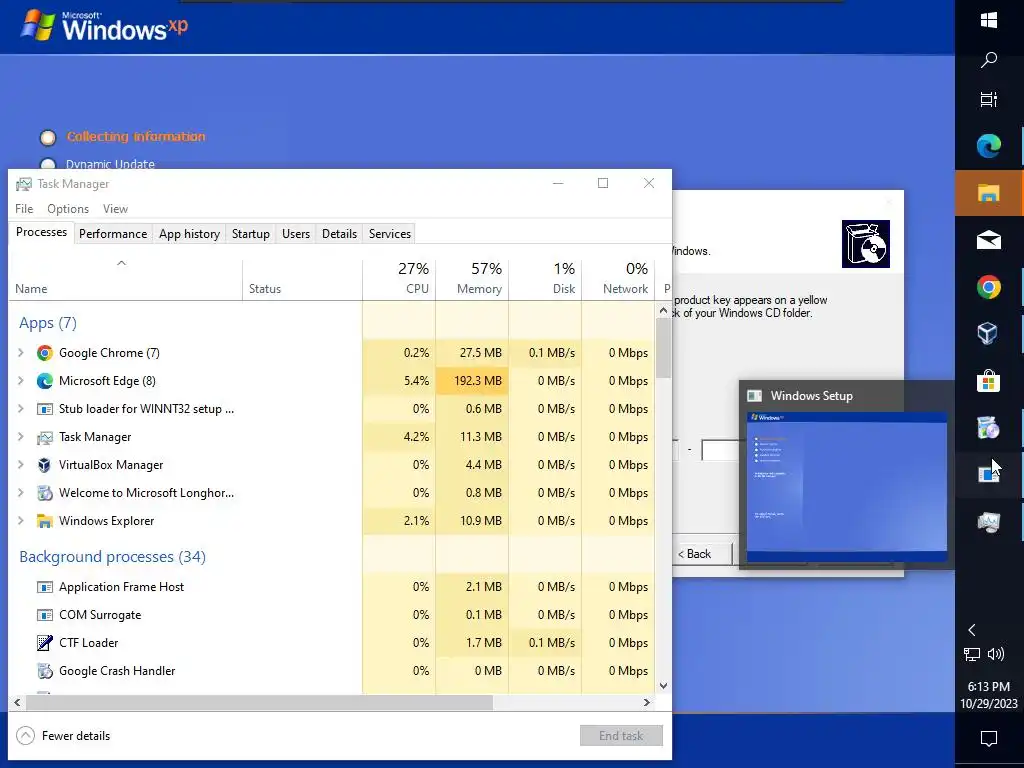Expand the Welcome to Microsoft Longhorn row
1024x768 pixels.
pos(21,493)
